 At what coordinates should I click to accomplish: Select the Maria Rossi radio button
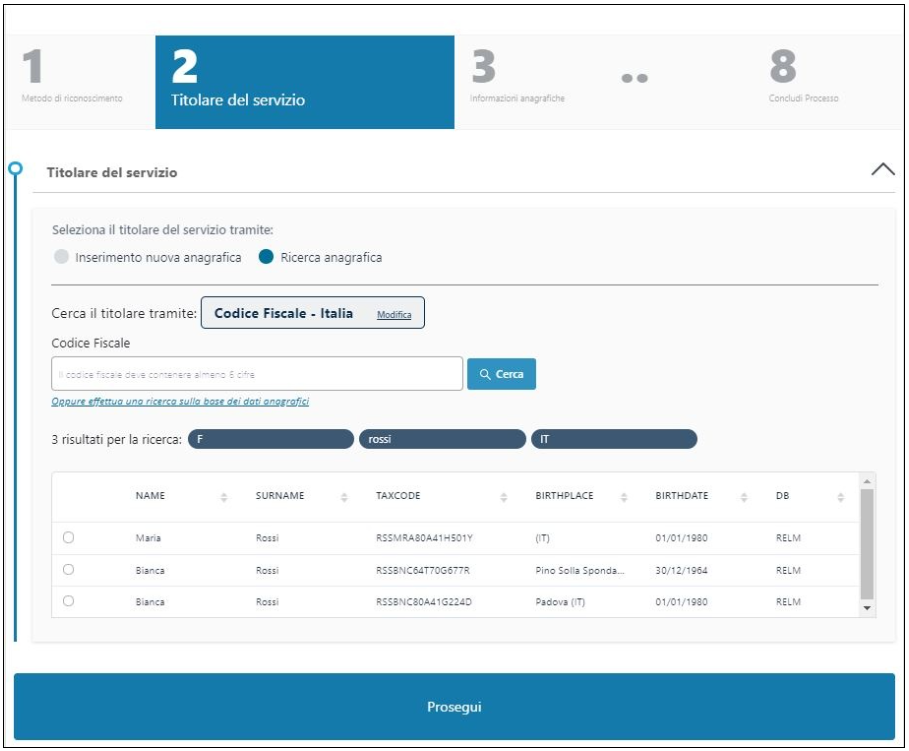68,538
